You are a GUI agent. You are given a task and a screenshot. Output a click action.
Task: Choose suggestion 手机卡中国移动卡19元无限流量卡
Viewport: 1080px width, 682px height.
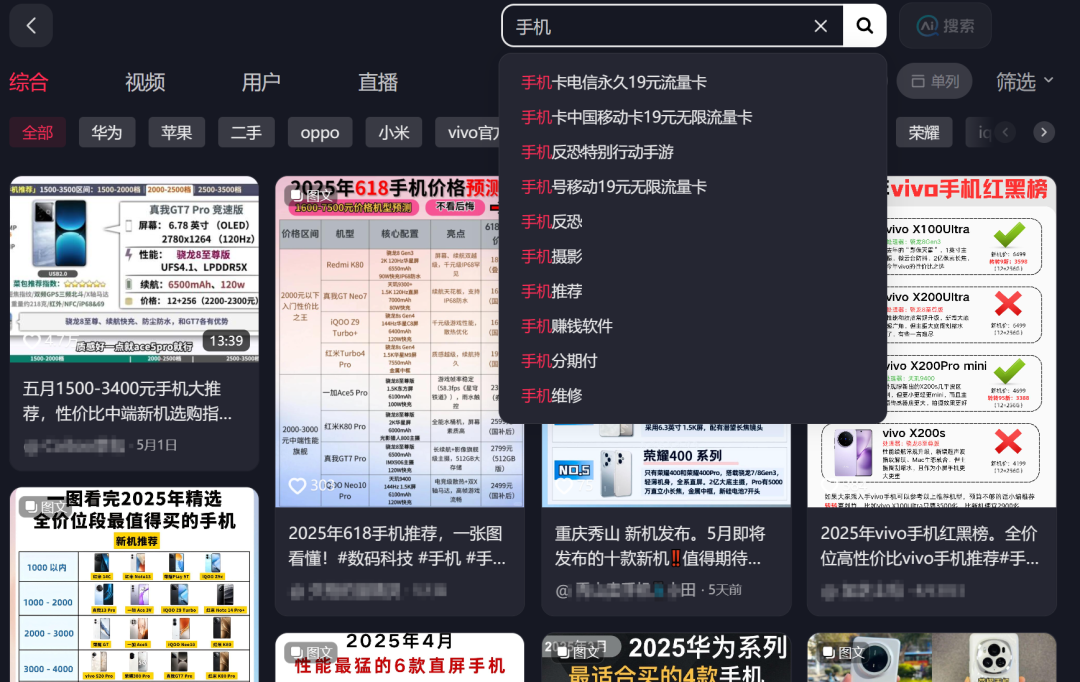point(692,117)
